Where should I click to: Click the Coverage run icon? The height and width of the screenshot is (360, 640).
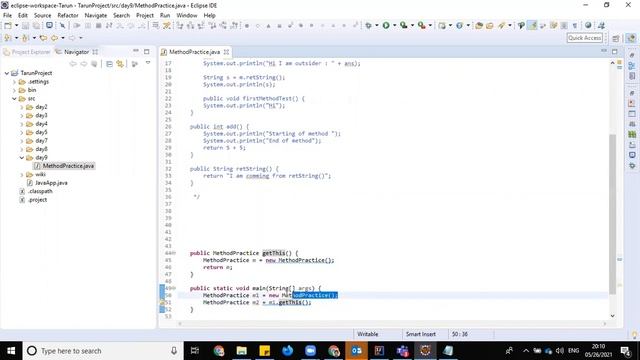click(404, 25)
